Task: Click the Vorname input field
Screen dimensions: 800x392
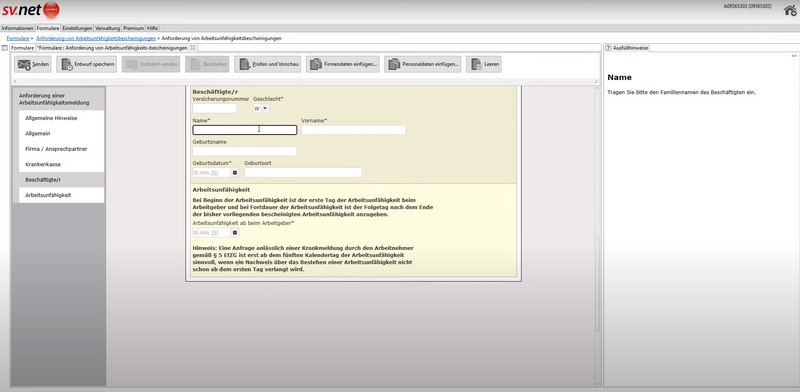Action: click(354, 130)
